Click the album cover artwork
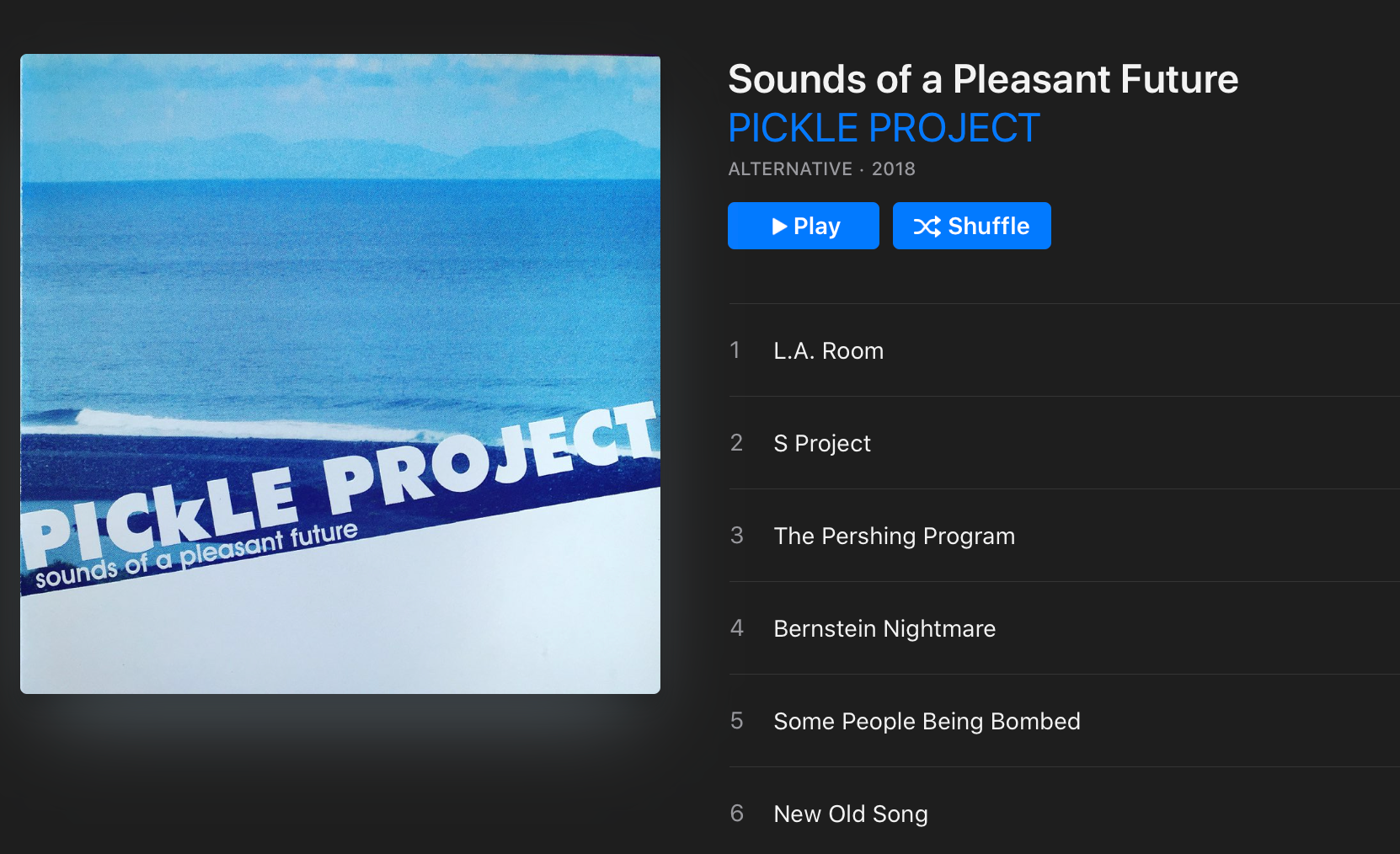This screenshot has width=1400, height=854. click(x=340, y=374)
